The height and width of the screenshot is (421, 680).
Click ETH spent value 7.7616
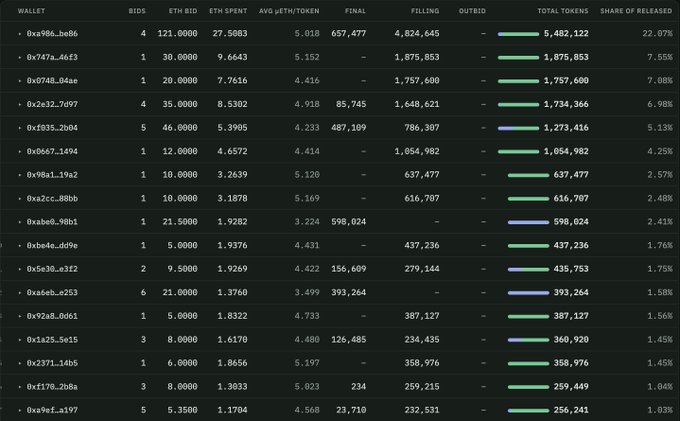(232, 81)
